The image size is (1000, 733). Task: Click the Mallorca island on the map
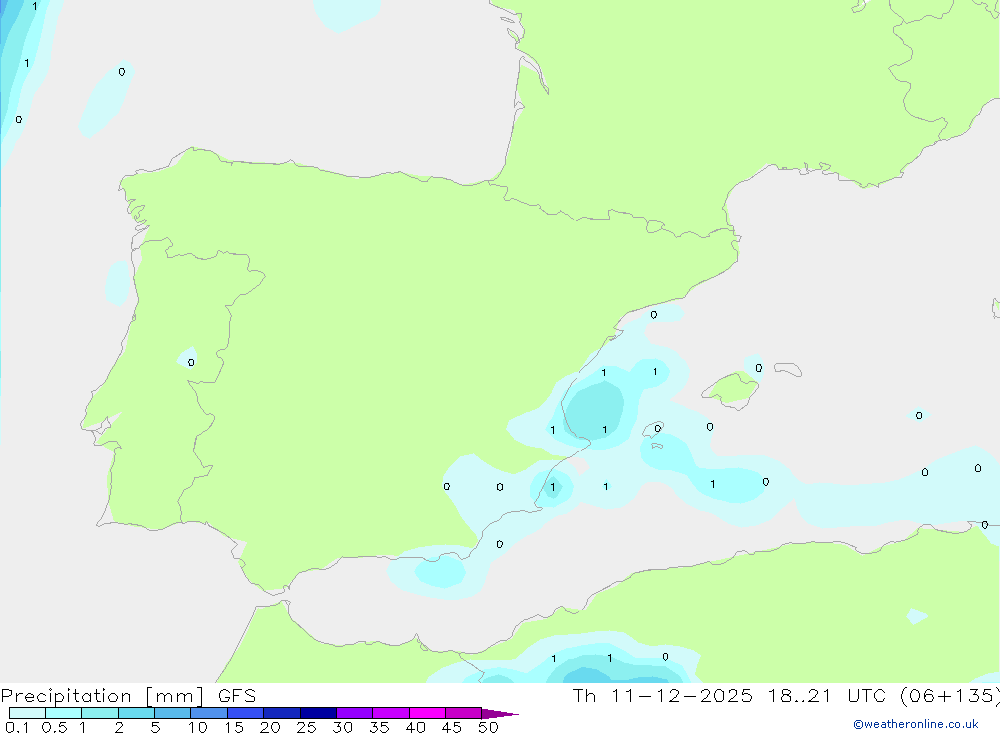(x=731, y=388)
